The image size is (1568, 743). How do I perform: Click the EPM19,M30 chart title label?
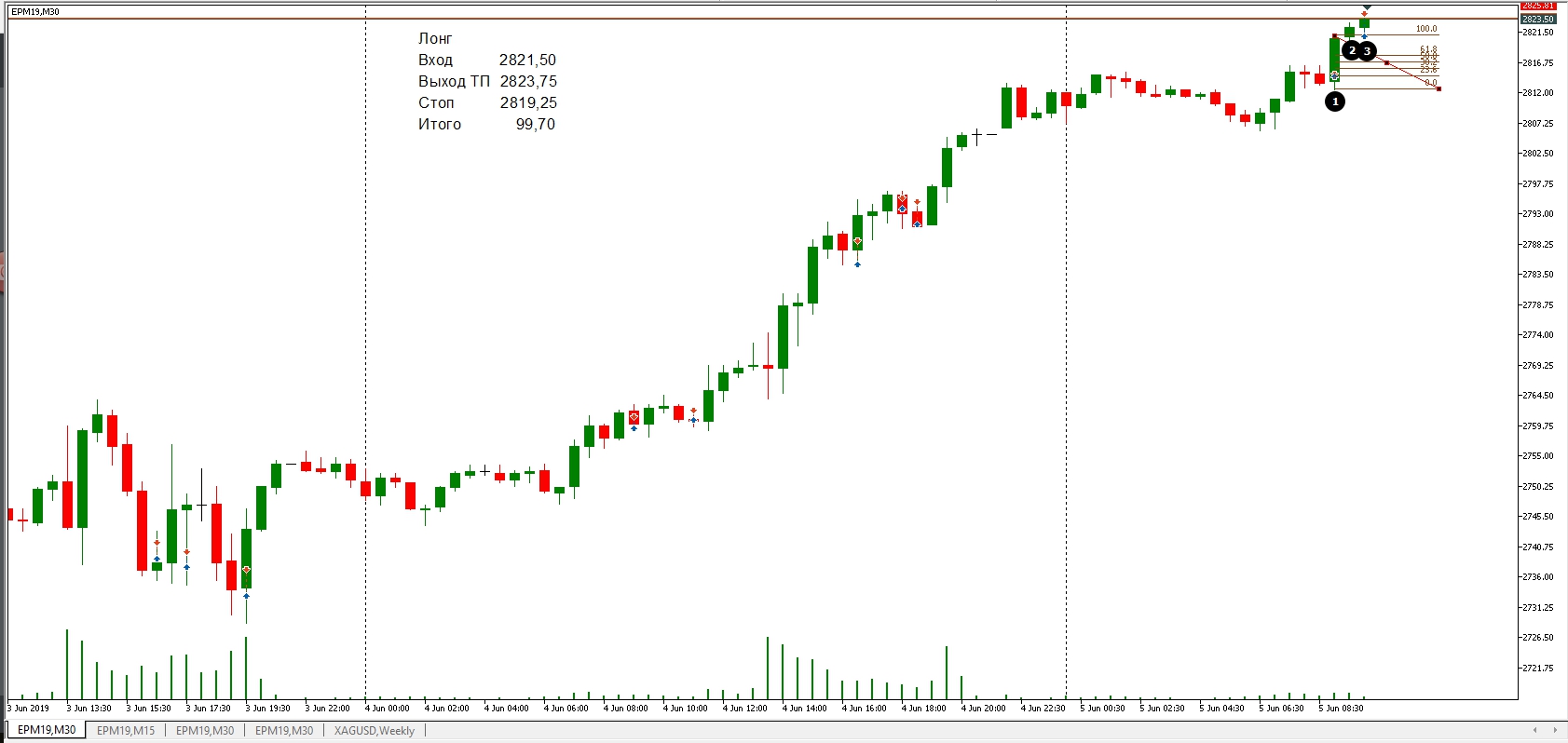(x=35, y=12)
